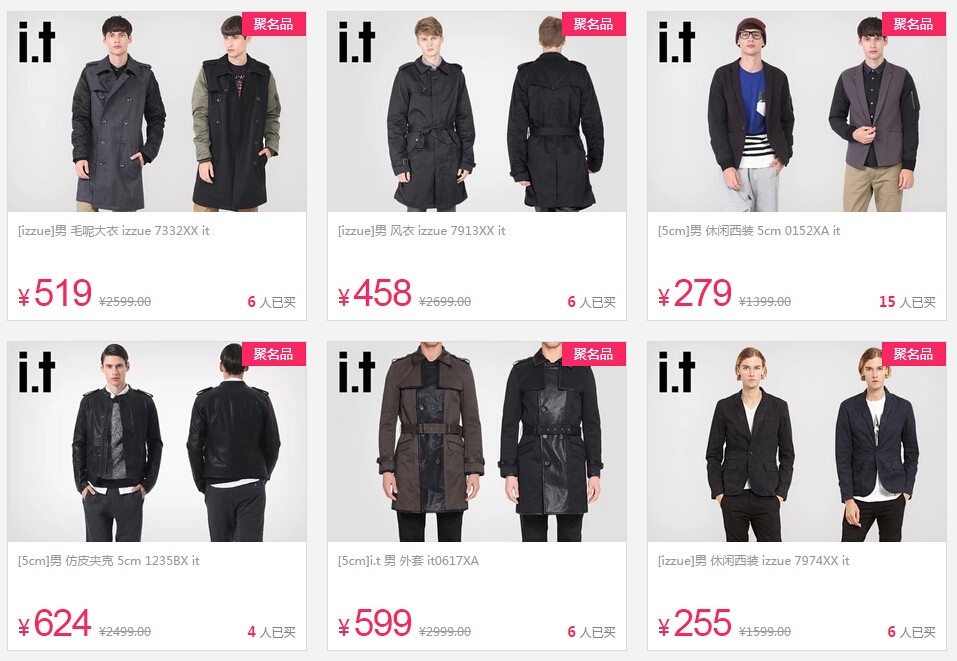This screenshot has width=957, height=661.
Task: Click the black belted trench coat photo
Action: point(477,112)
